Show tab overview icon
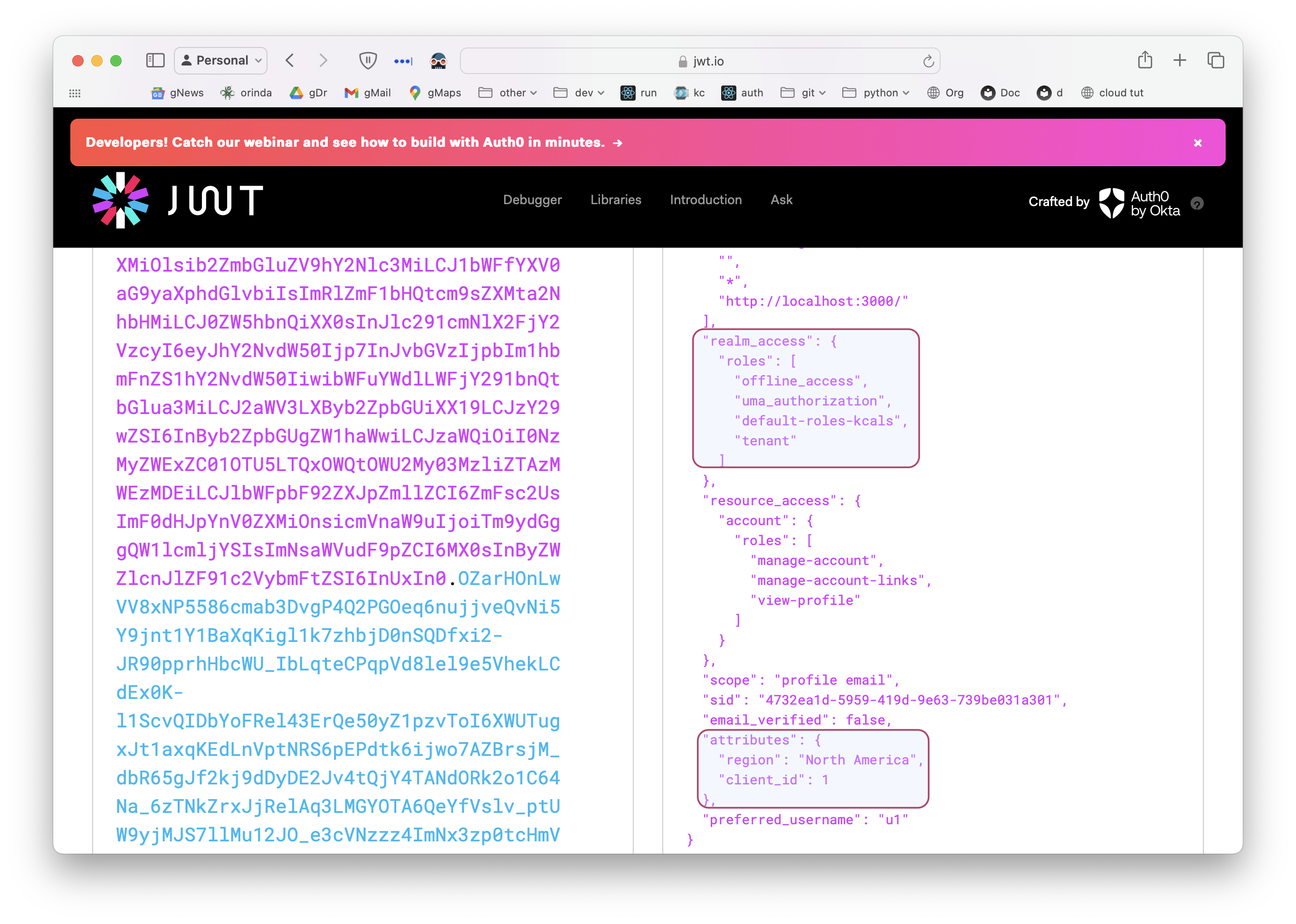 1215,60
